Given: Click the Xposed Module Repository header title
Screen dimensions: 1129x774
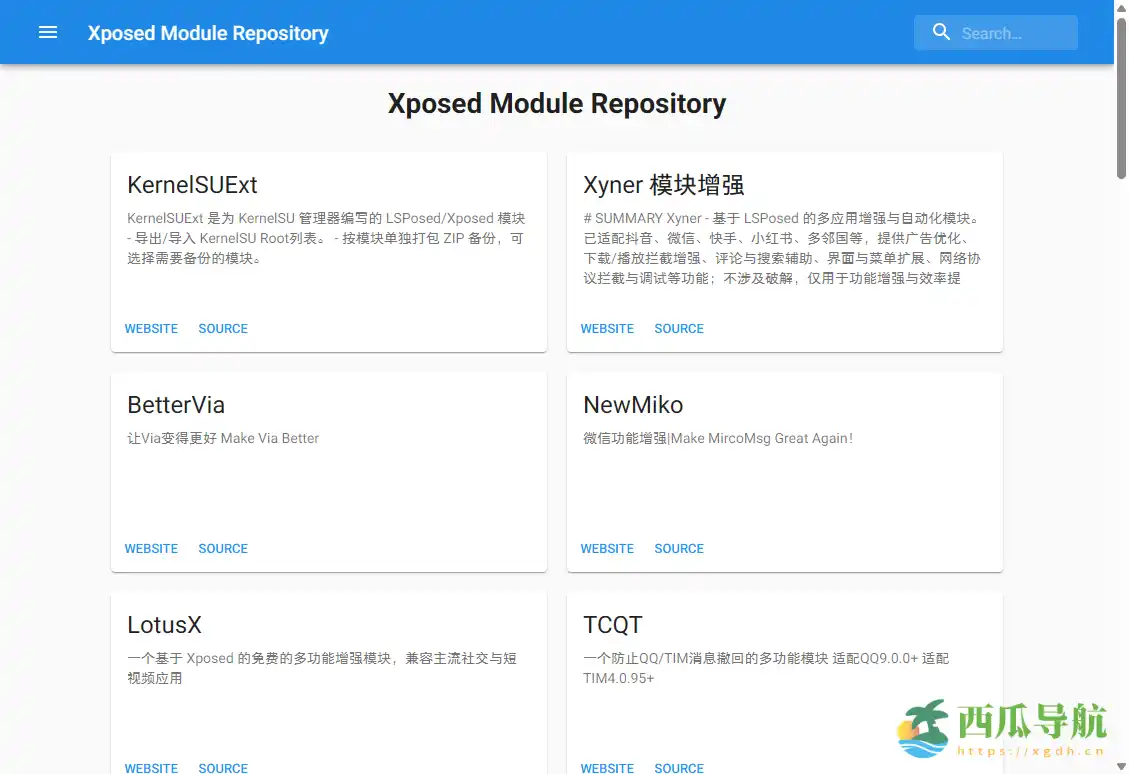Looking at the screenshot, I should click(208, 32).
